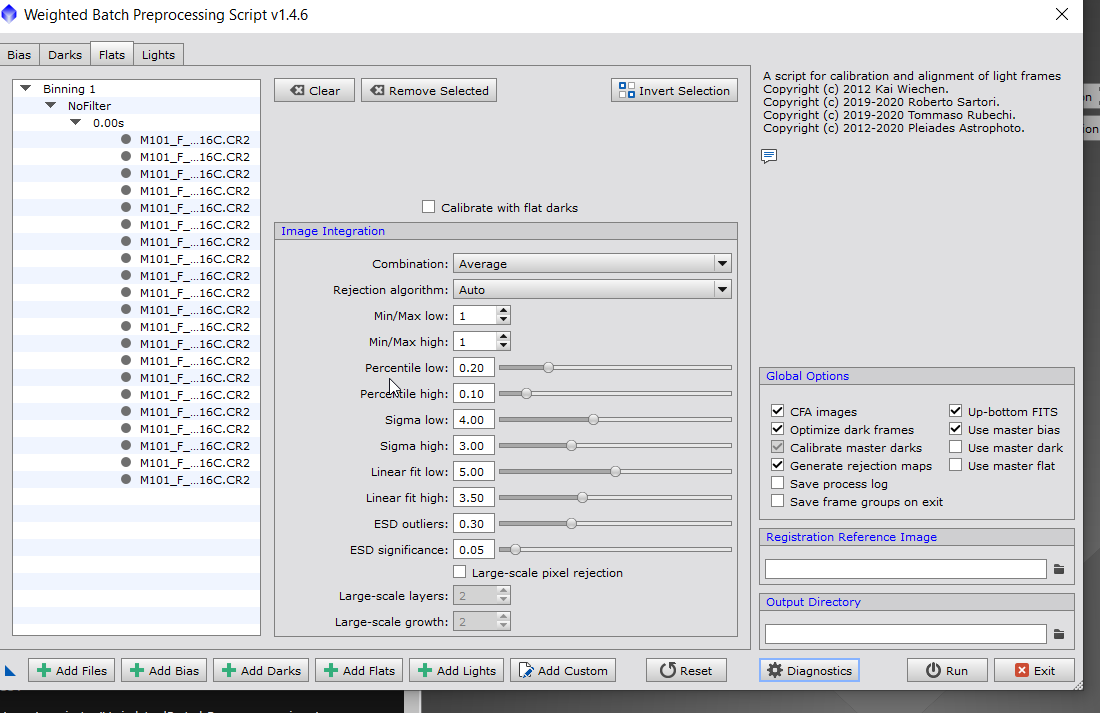Click the Add Bias button
The width and height of the screenshot is (1100, 713).
[165, 670]
